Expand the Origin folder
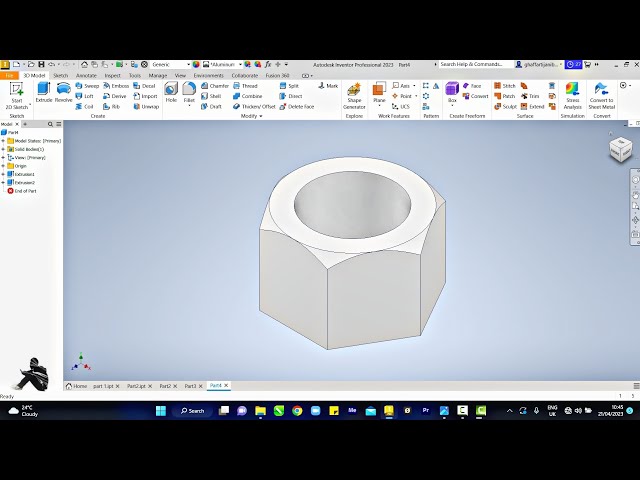The height and width of the screenshot is (480, 640). click(3, 166)
